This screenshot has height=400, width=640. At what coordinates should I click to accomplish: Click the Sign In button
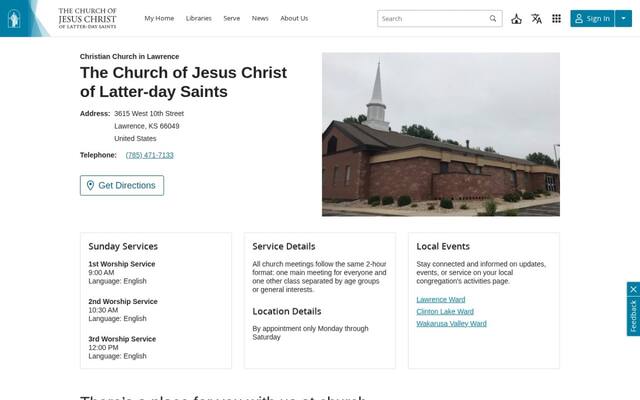(x=592, y=19)
